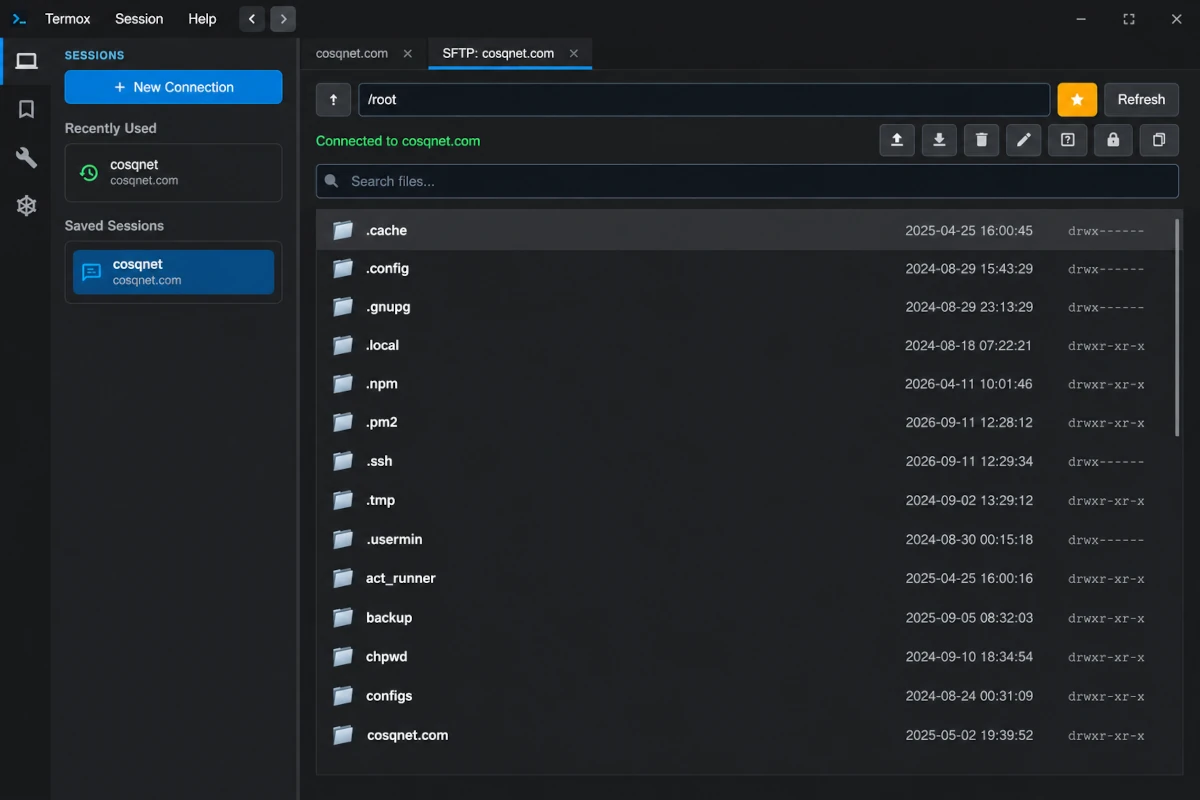Select the .local folder row
This screenshot has height=800, width=1200.
tap(747, 346)
